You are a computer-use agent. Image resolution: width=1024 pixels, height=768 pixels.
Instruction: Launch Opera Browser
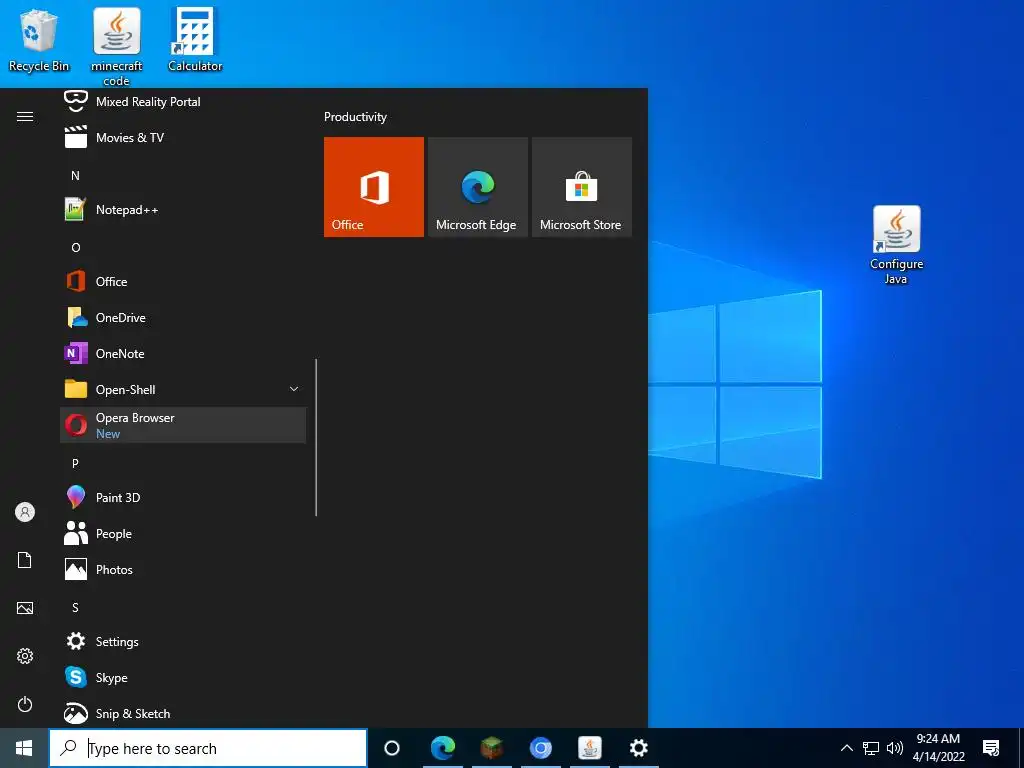[x=183, y=425]
